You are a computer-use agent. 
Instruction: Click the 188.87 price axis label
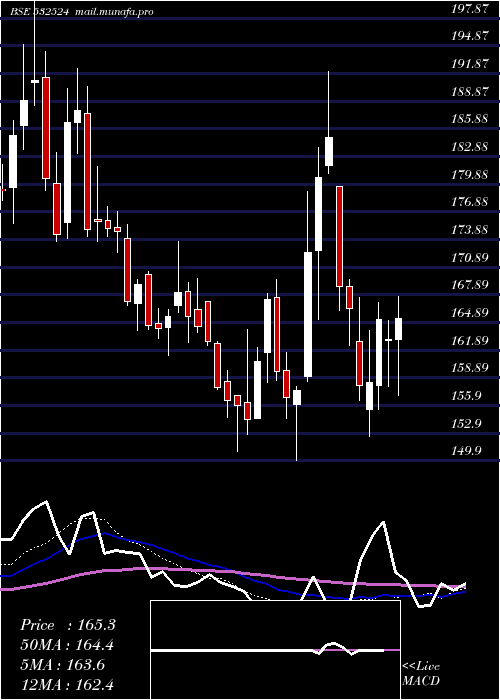coord(469,92)
